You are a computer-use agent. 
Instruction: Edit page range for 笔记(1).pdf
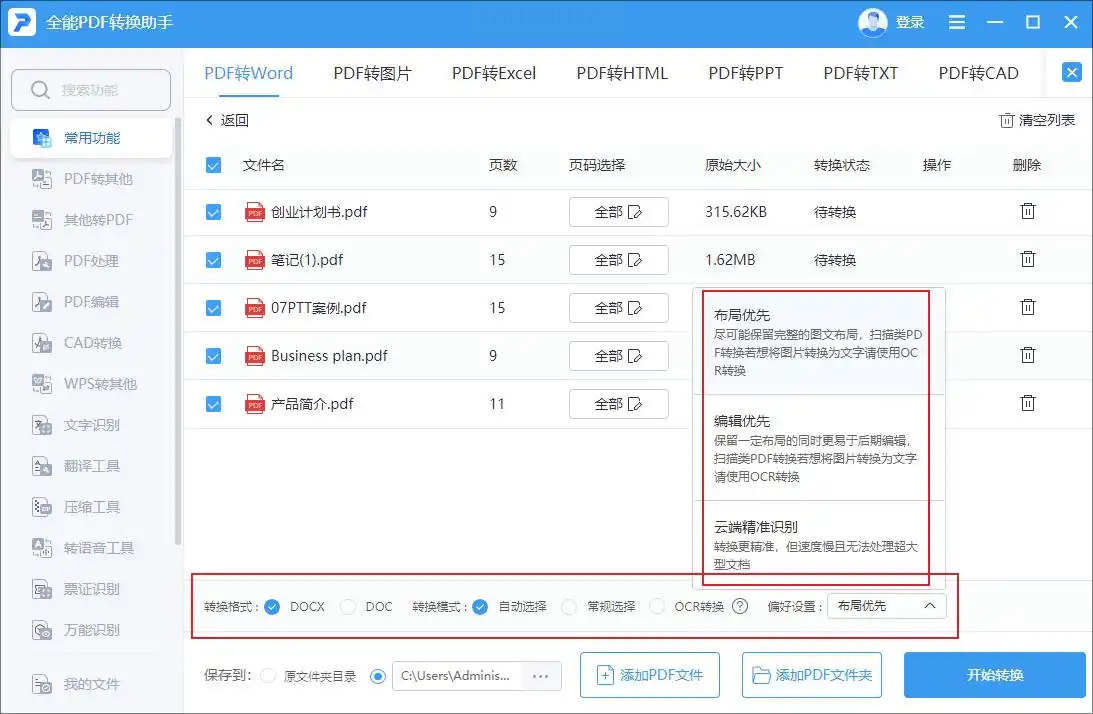tap(618, 260)
